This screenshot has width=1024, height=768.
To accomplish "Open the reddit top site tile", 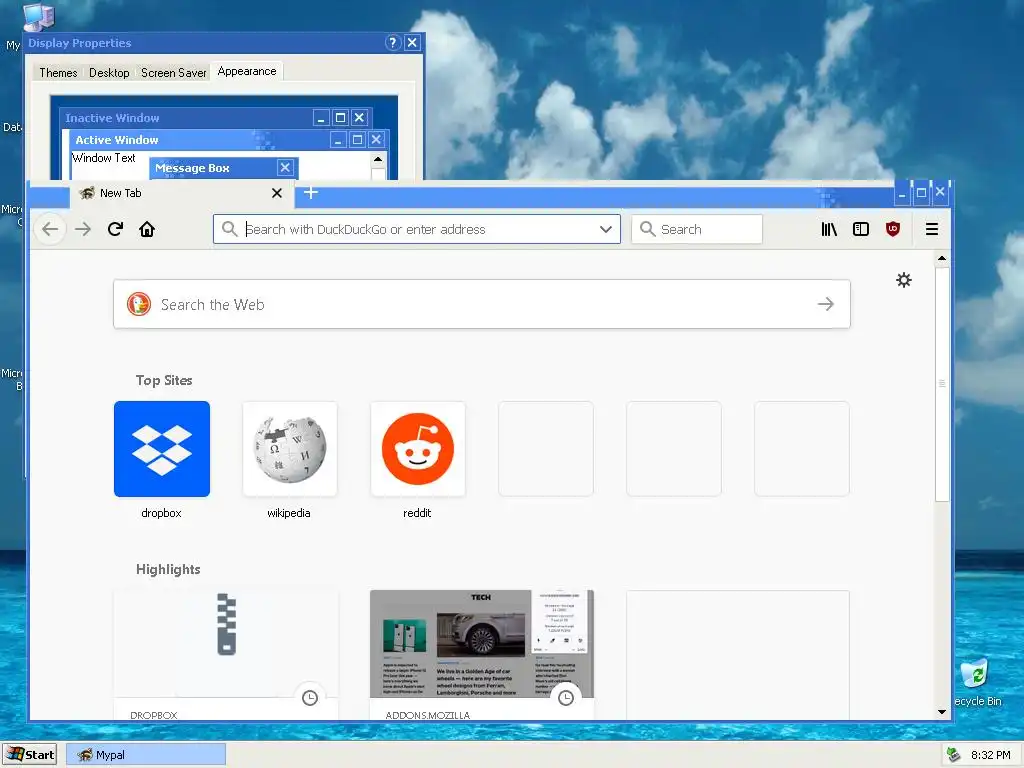I will (x=418, y=449).
